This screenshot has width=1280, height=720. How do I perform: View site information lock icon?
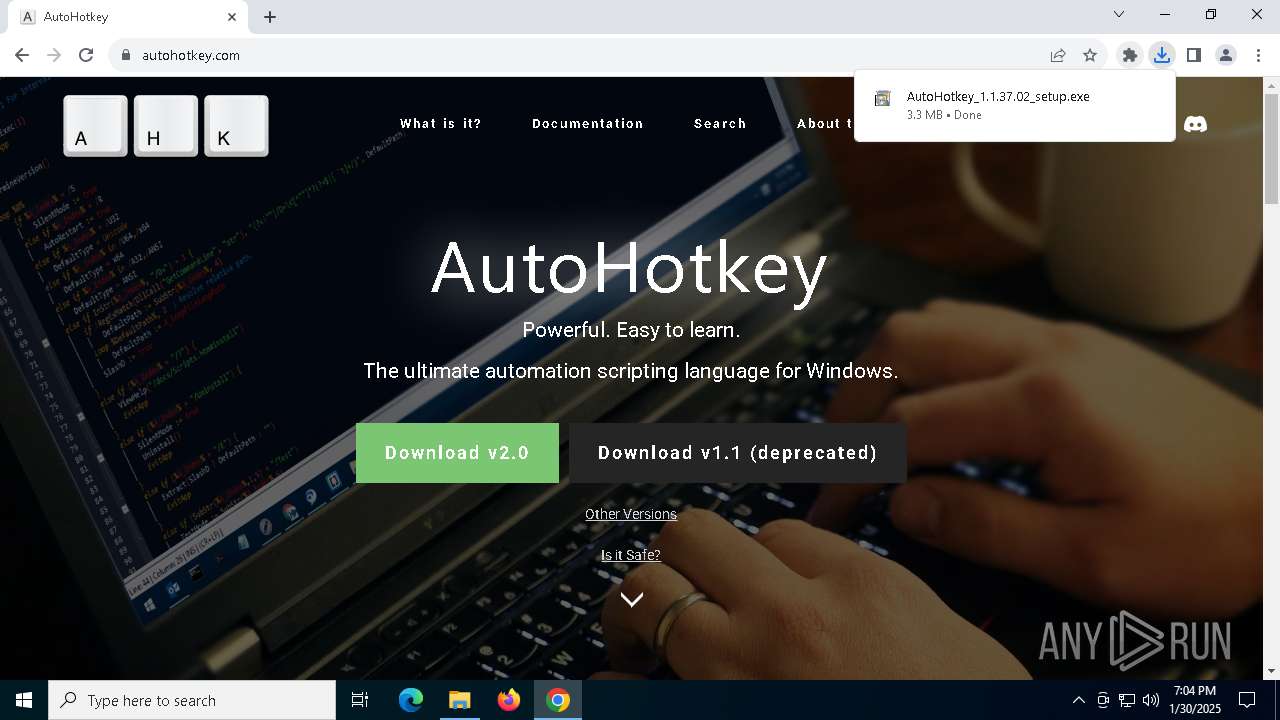coord(126,55)
